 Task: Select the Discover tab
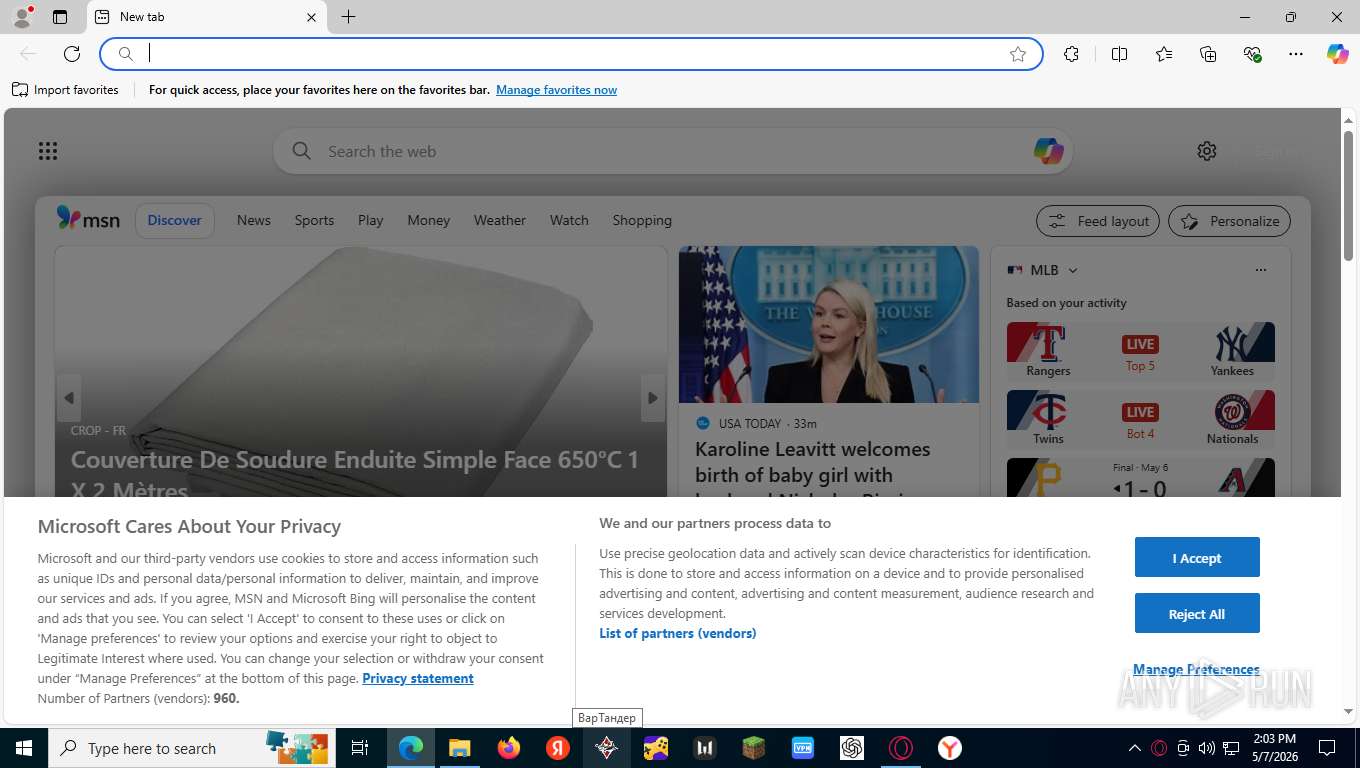175,220
